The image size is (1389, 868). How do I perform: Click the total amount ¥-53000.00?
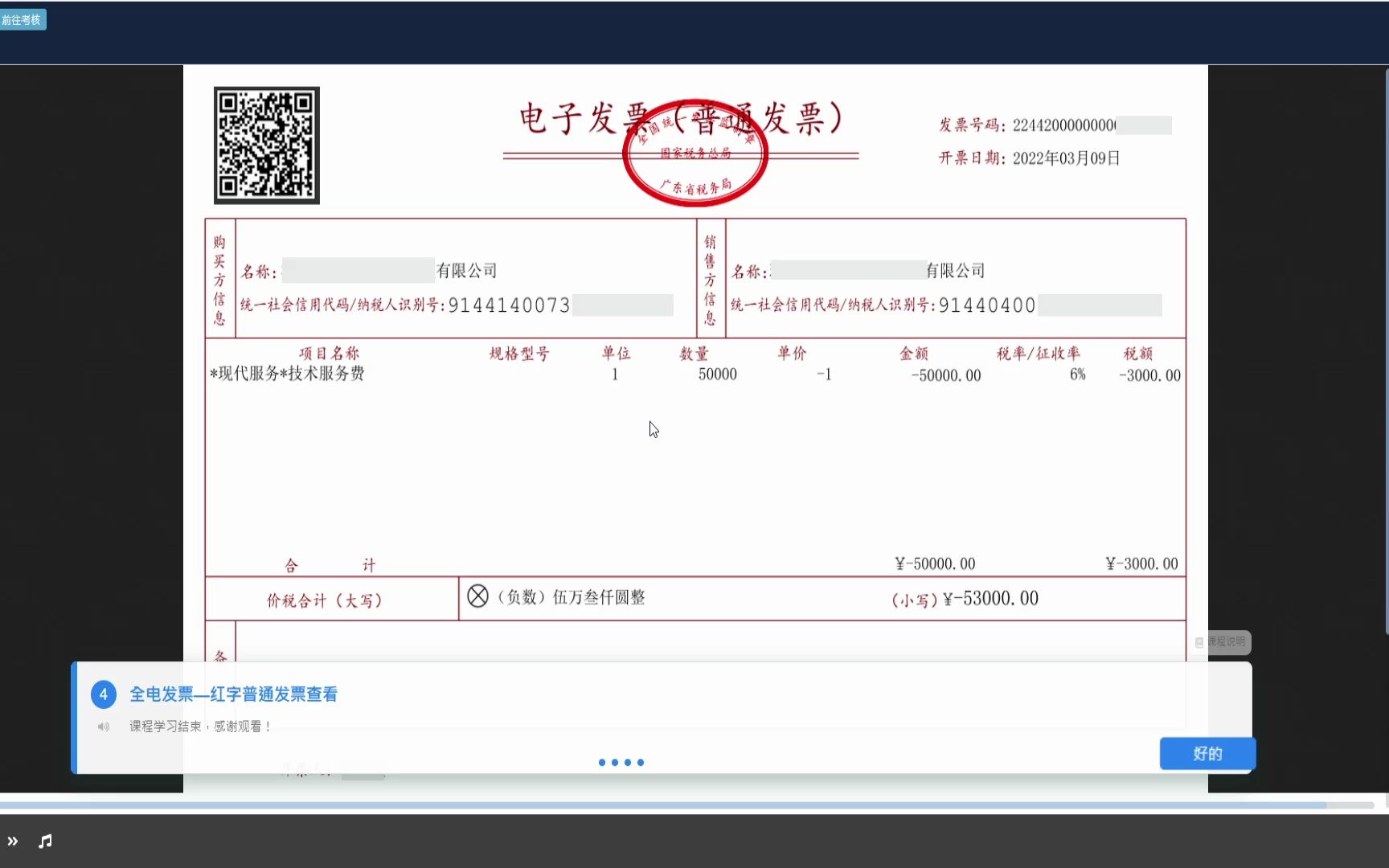tap(990, 599)
